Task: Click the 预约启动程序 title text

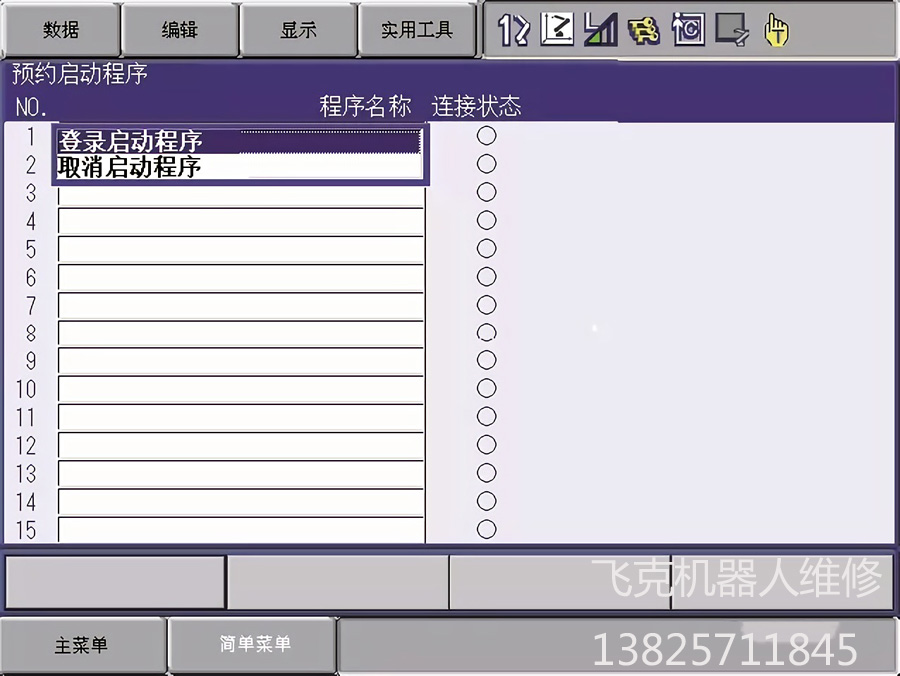Action: point(80,73)
